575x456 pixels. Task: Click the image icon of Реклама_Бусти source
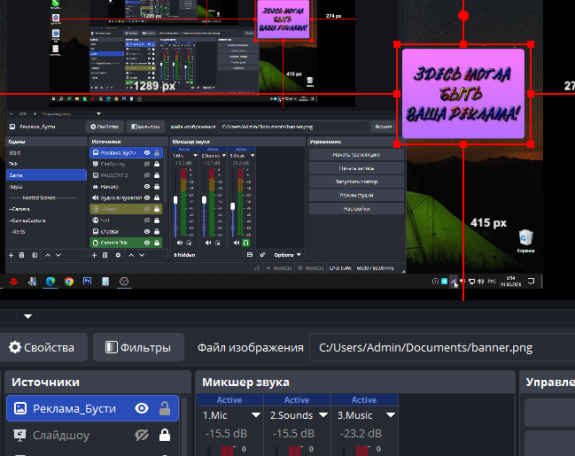20,408
